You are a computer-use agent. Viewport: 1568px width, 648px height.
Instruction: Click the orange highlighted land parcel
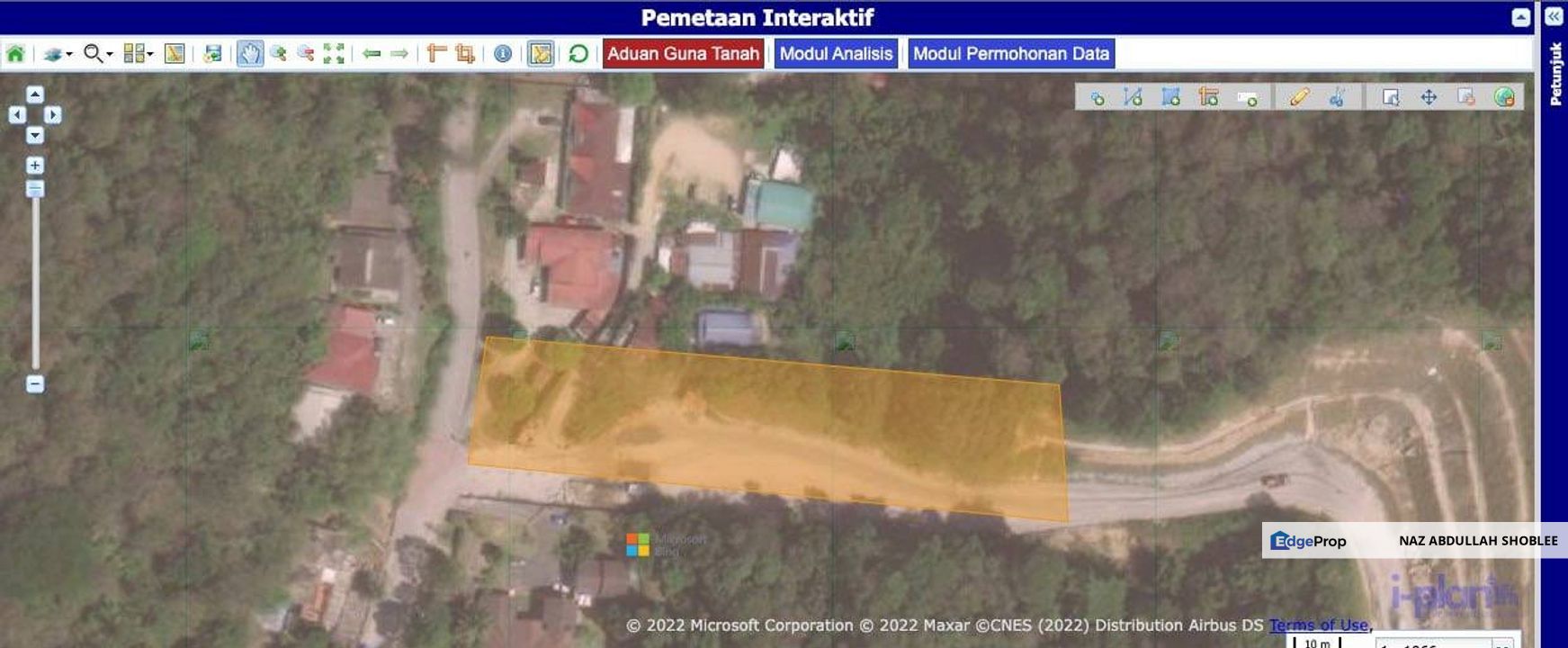(x=769, y=430)
